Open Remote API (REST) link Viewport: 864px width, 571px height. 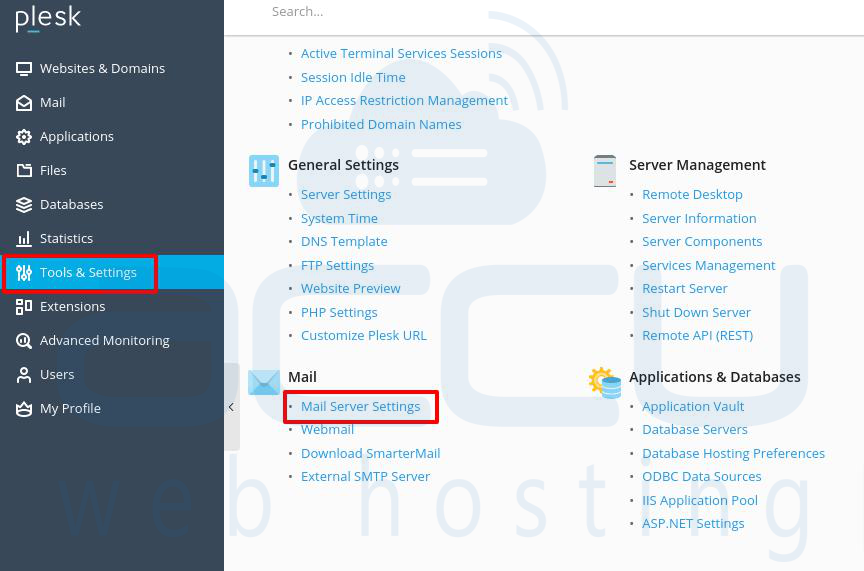pyautogui.click(x=698, y=336)
